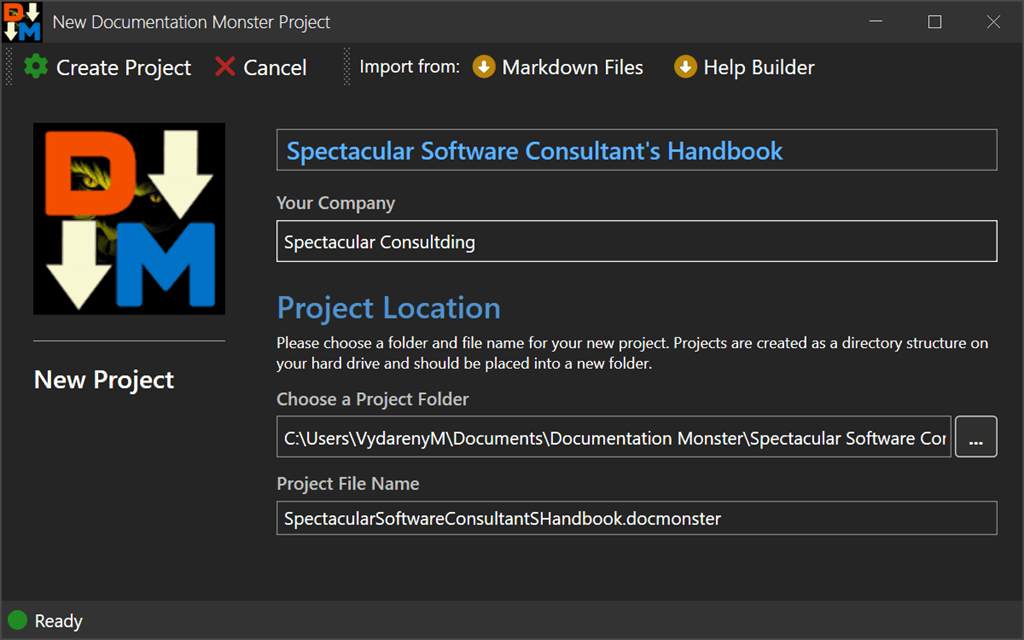
Task: Click the app icon in the title bar
Action: pos(22,22)
